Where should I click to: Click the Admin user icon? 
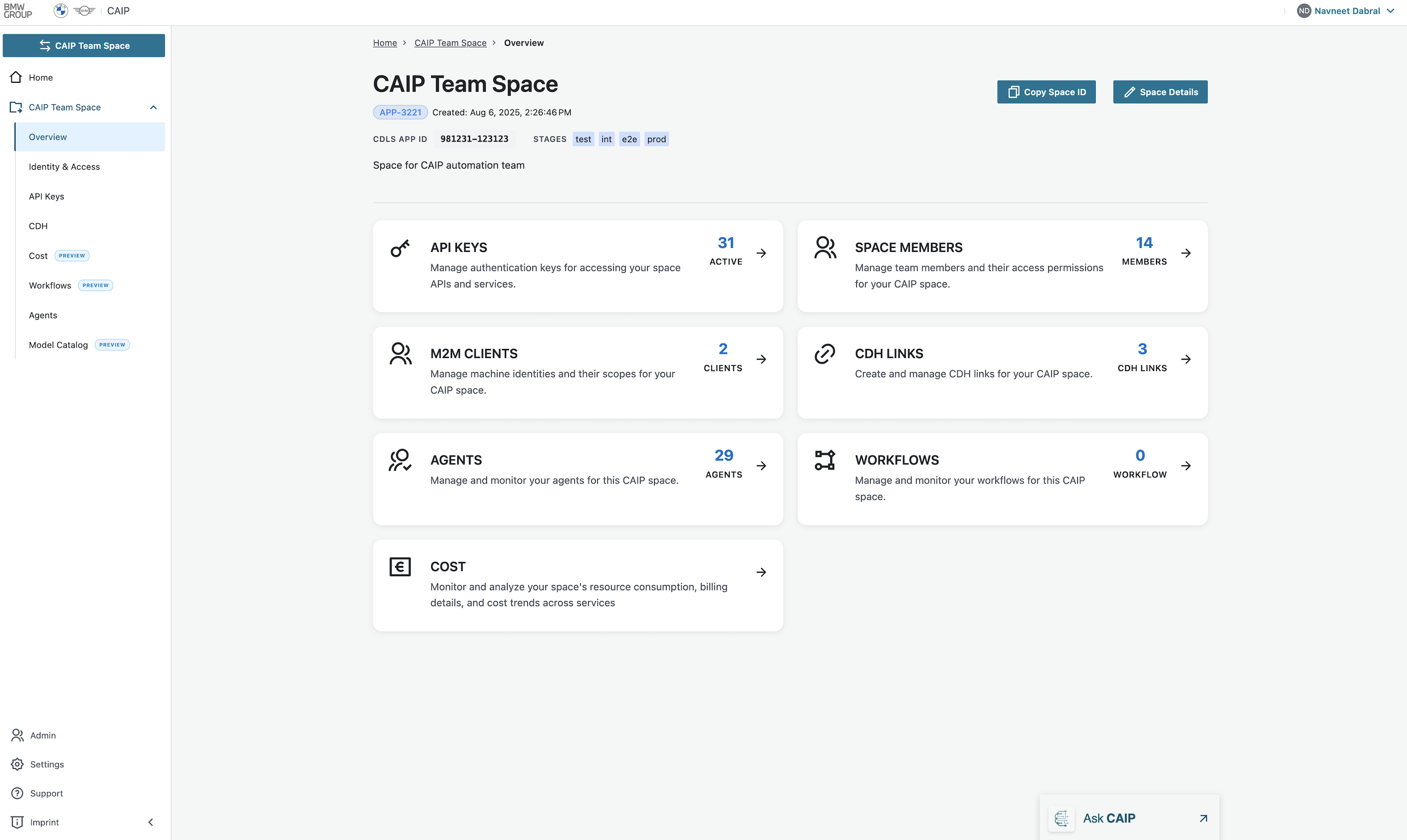(17, 735)
